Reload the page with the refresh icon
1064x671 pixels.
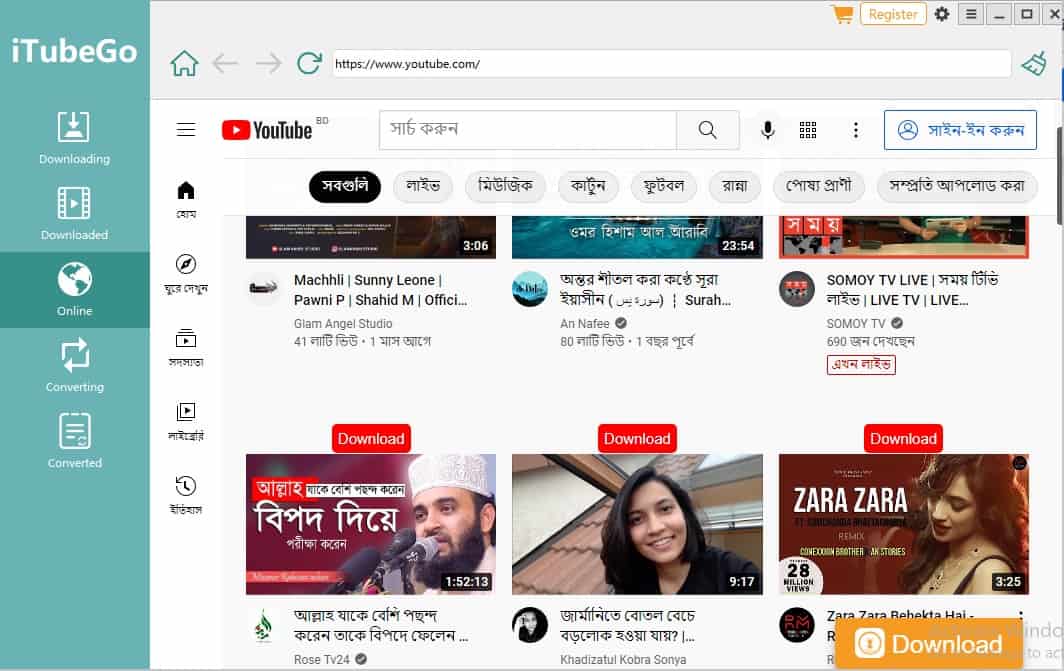coord(309,64)
